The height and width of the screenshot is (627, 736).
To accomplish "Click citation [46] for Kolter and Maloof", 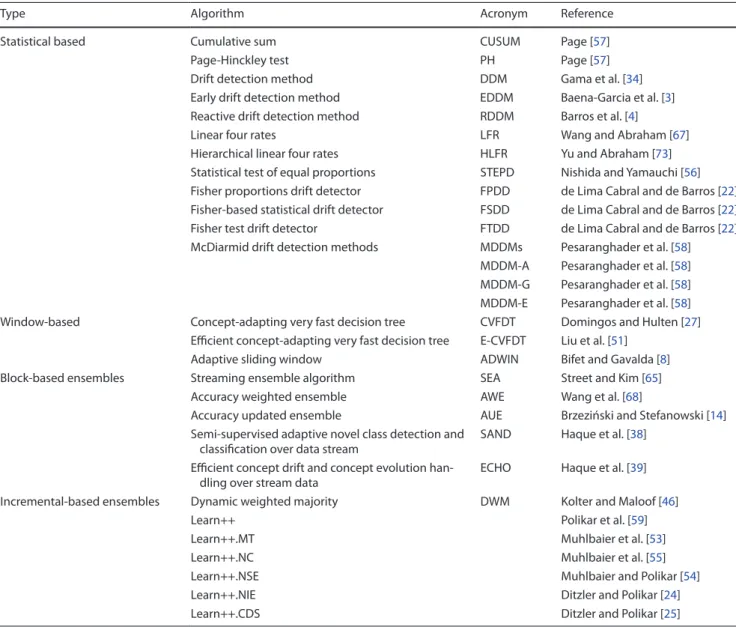I will [668, 502].
